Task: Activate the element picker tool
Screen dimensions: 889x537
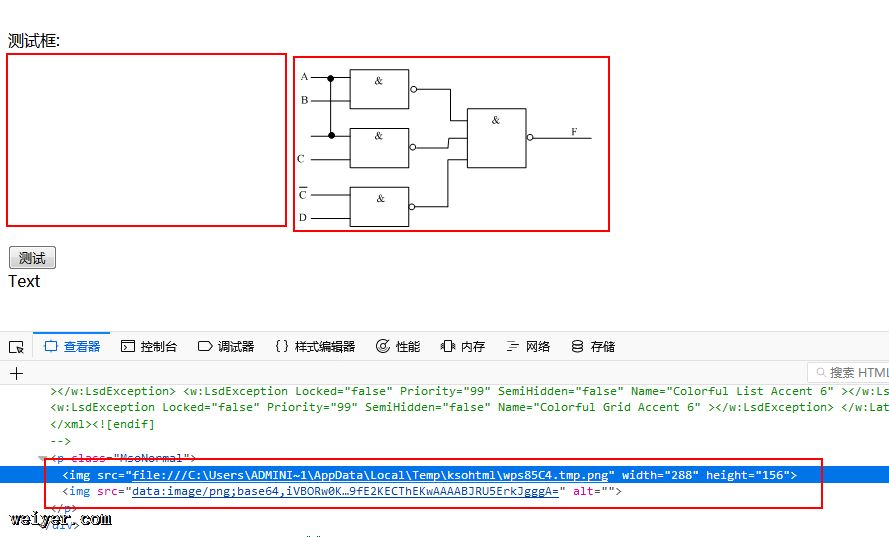Action: pos(16,347)
